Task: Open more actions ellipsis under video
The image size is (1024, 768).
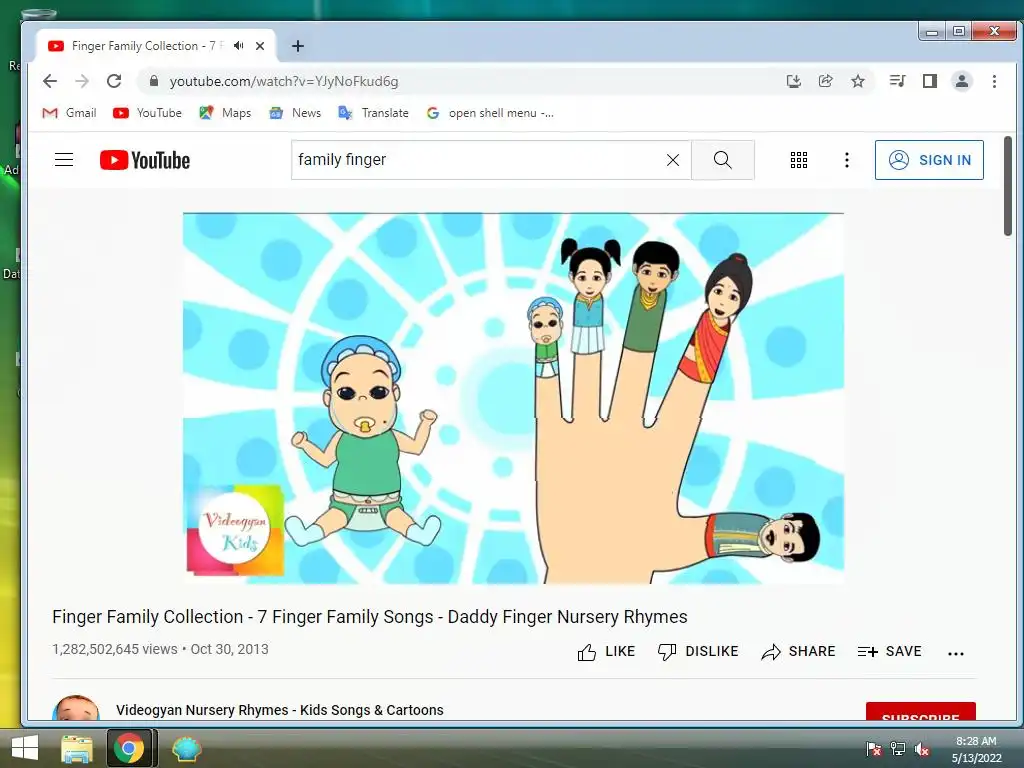Action: [955, 653]
